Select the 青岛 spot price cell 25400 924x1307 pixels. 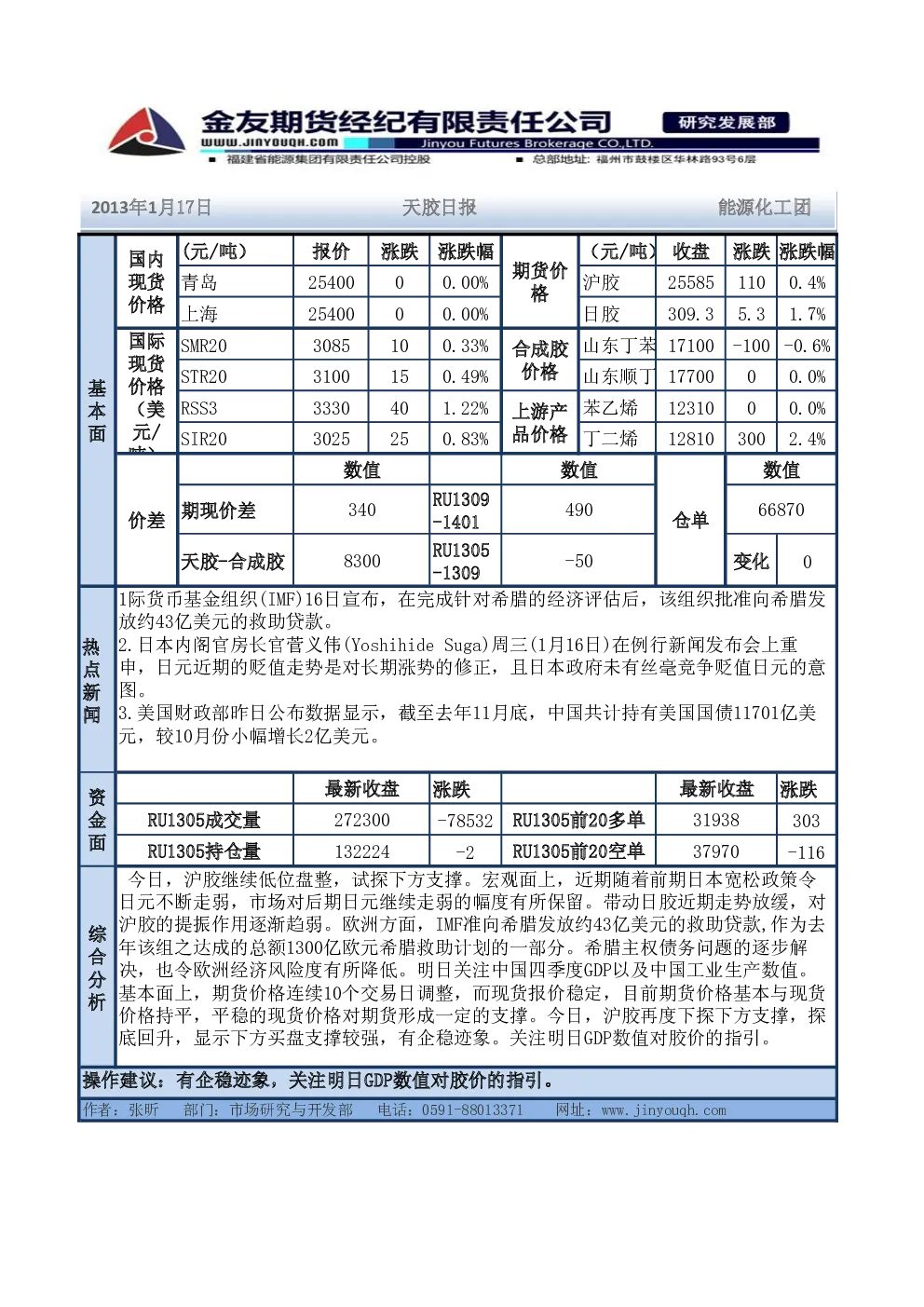332,282
